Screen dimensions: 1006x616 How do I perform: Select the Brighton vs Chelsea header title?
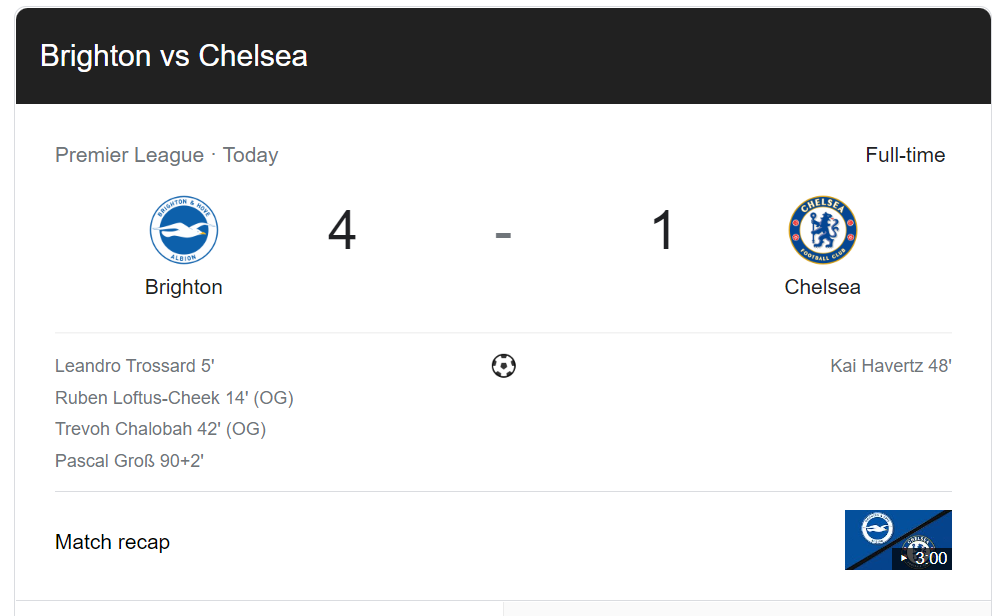(174, 56)
